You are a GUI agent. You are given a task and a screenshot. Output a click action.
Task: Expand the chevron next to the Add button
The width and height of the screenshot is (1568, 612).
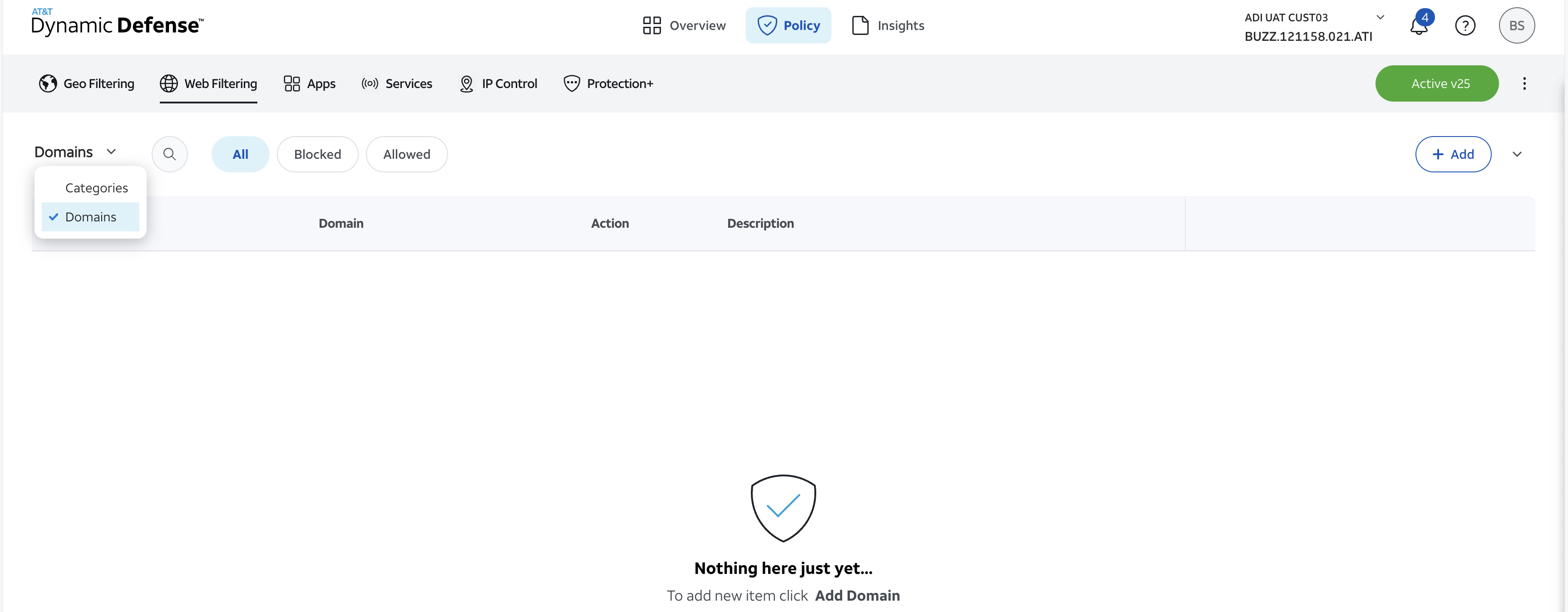1517,154
